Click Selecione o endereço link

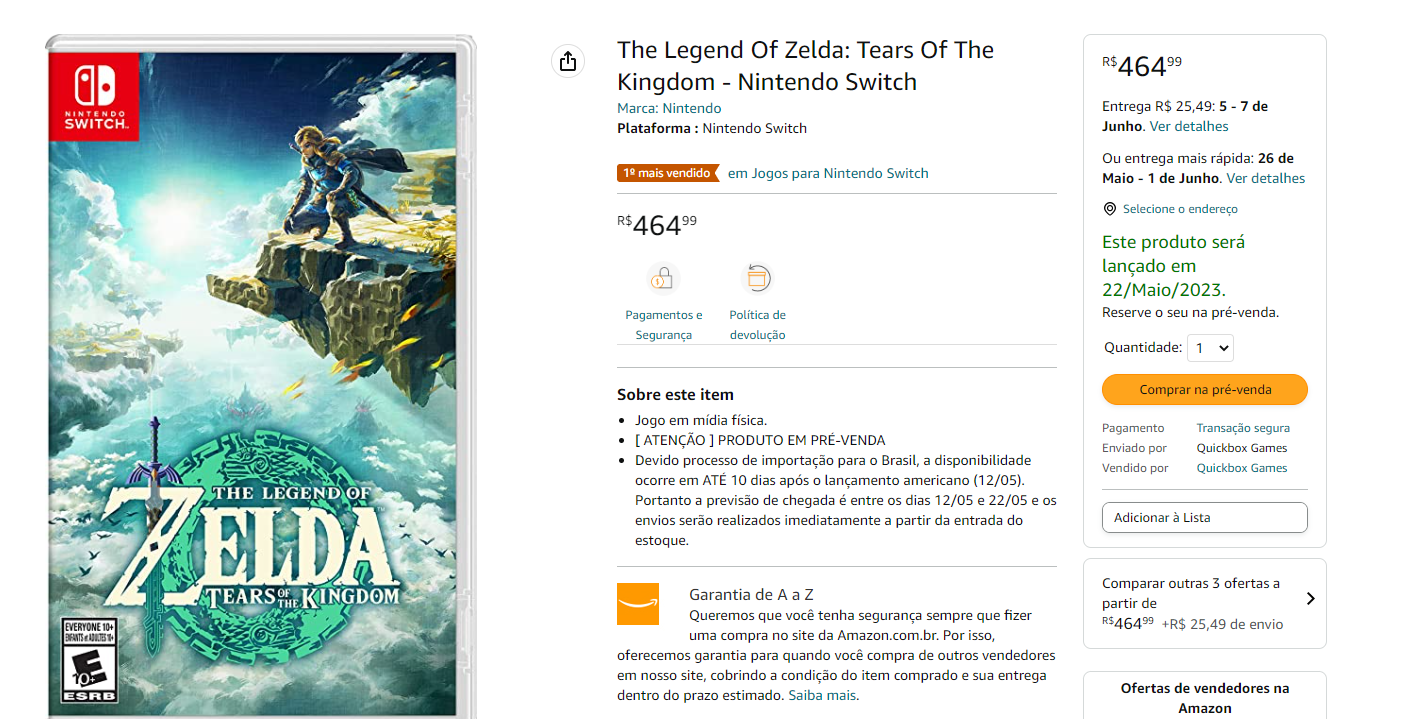pyautogui.click(x=1180, y=209)
